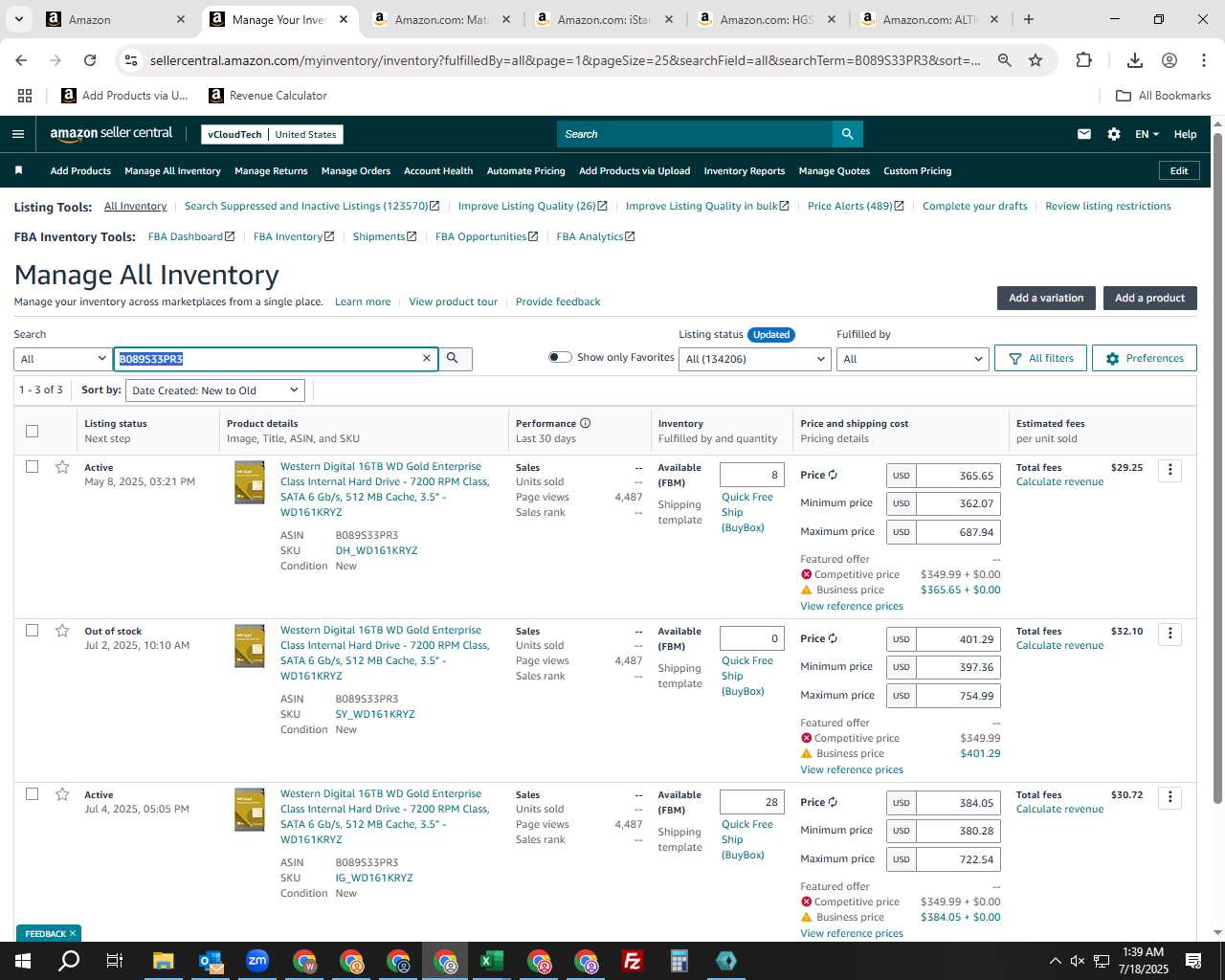The height and width of the screenshot is (980, 1225).
Task: Favorite the DH_WD161KRYZ listing star
Action: click(62, 467)
